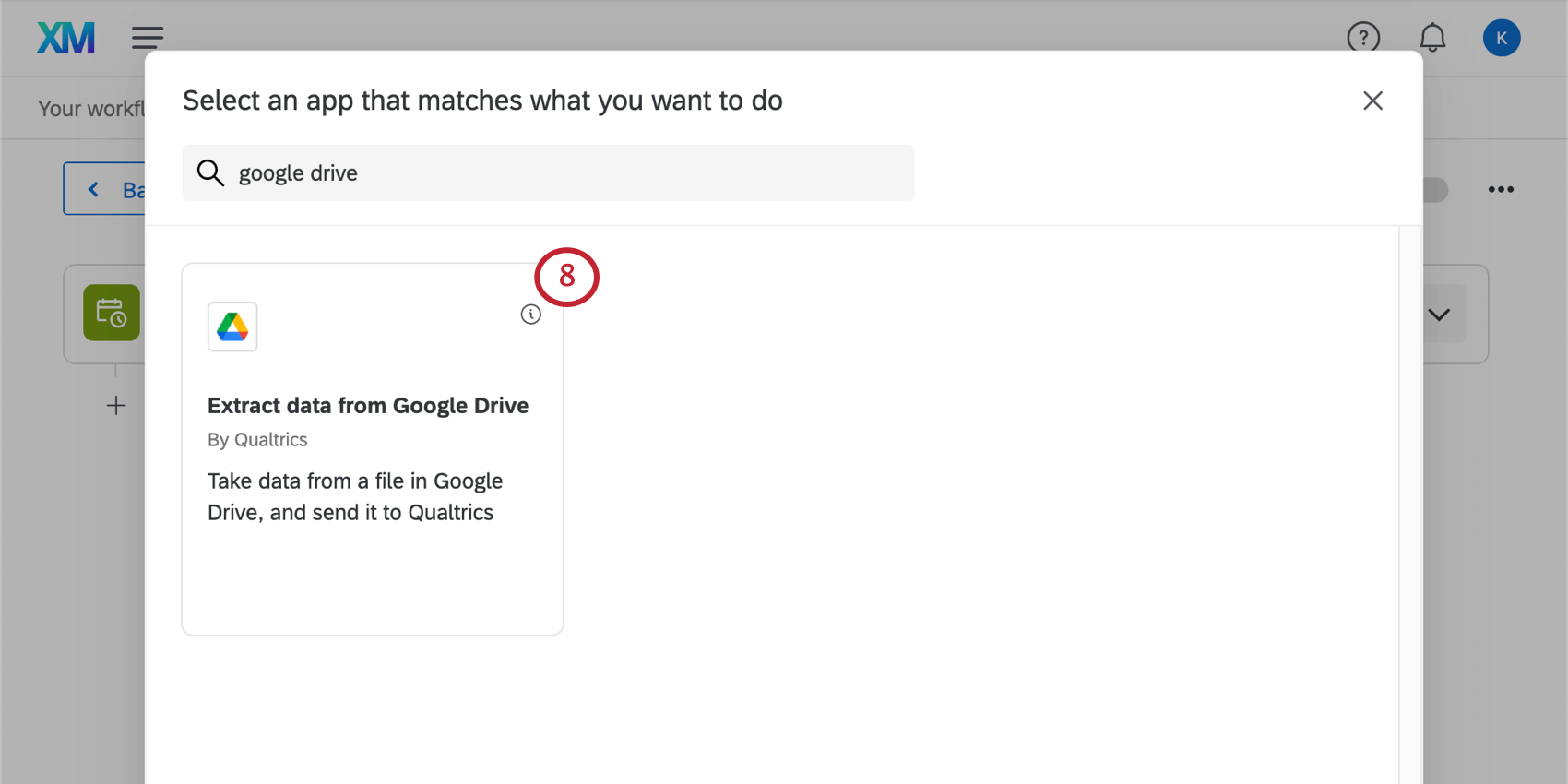Viewport: 1568px width, 784px height.
Task: Open the K user account avatar
Action: (x=1502, y=38)
